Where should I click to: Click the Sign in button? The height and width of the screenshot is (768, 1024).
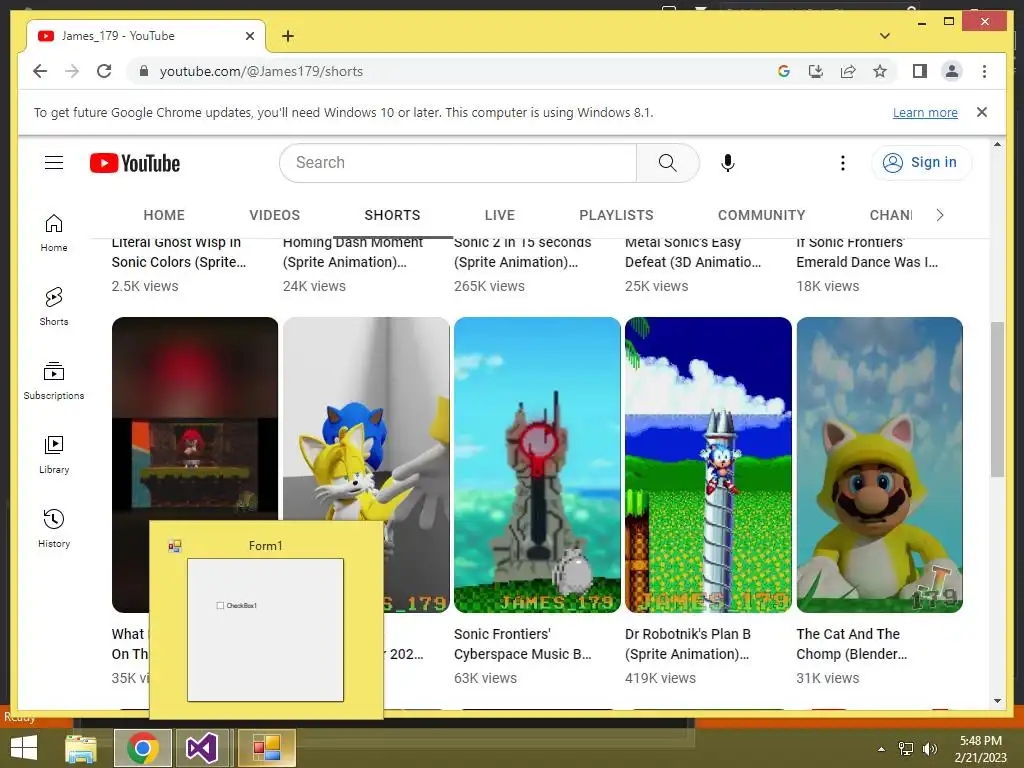921,163
